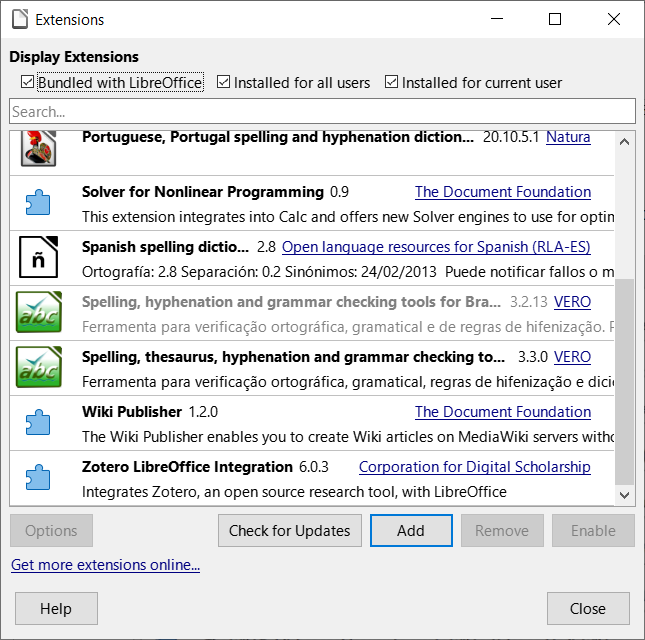Select Spanish spelling dictio... entry title
This screenshot has width=645, height=640.
point(165,247)
